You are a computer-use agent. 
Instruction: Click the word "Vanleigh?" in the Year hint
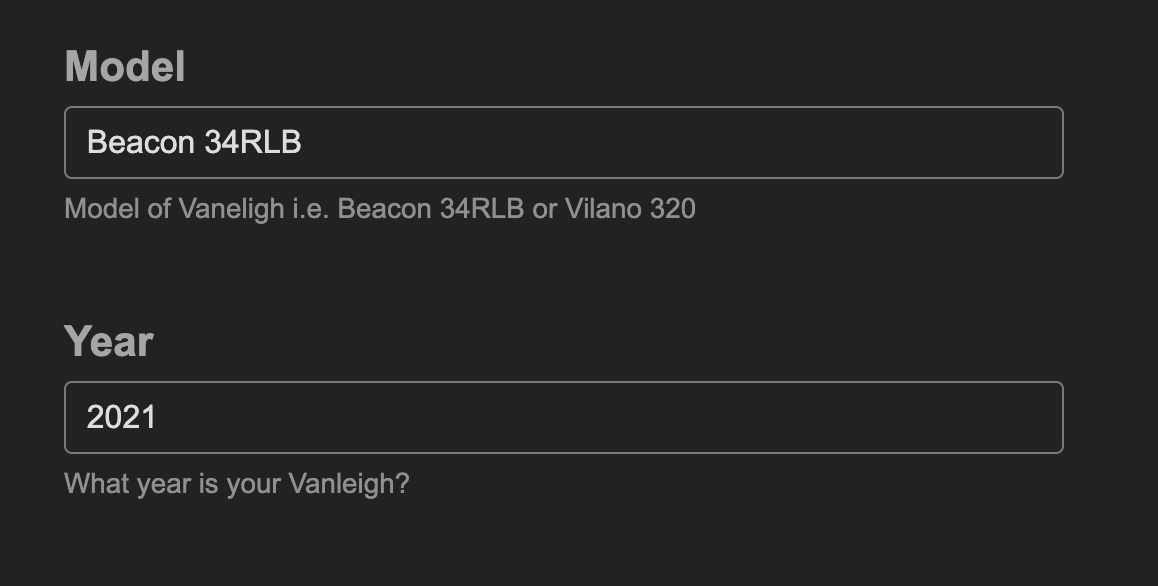pos(349,484)
